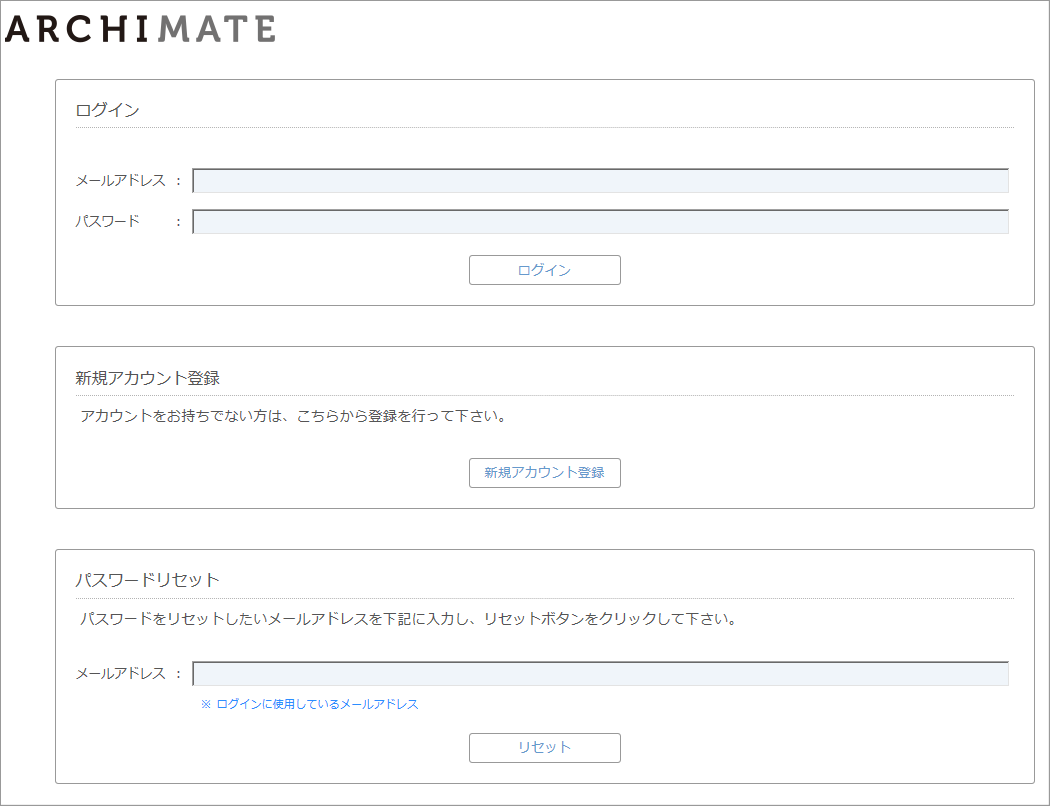Open 新規アカウント登録 via its button

[544, 473]
